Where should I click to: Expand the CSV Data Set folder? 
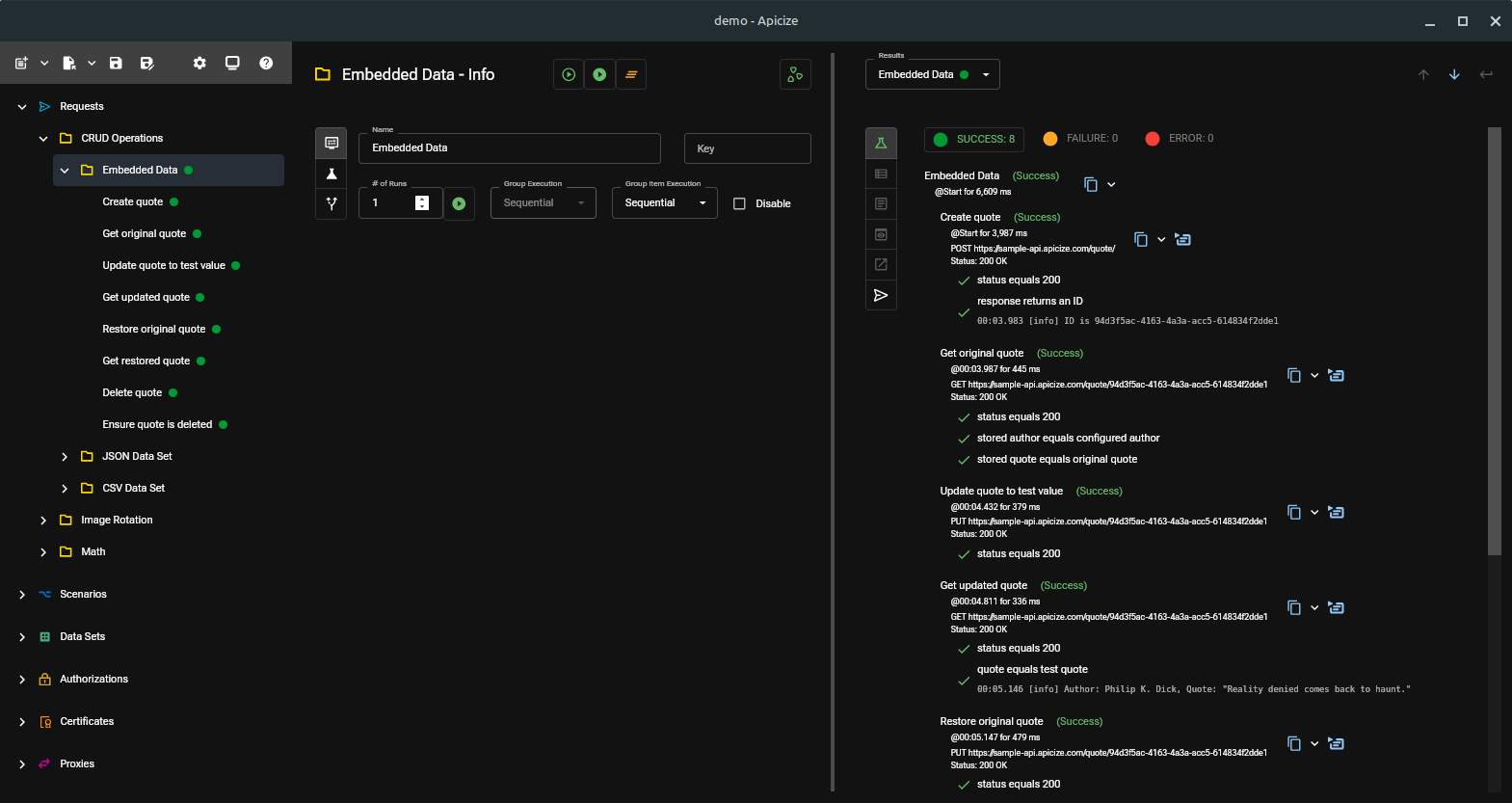click(x=65, y=489)
